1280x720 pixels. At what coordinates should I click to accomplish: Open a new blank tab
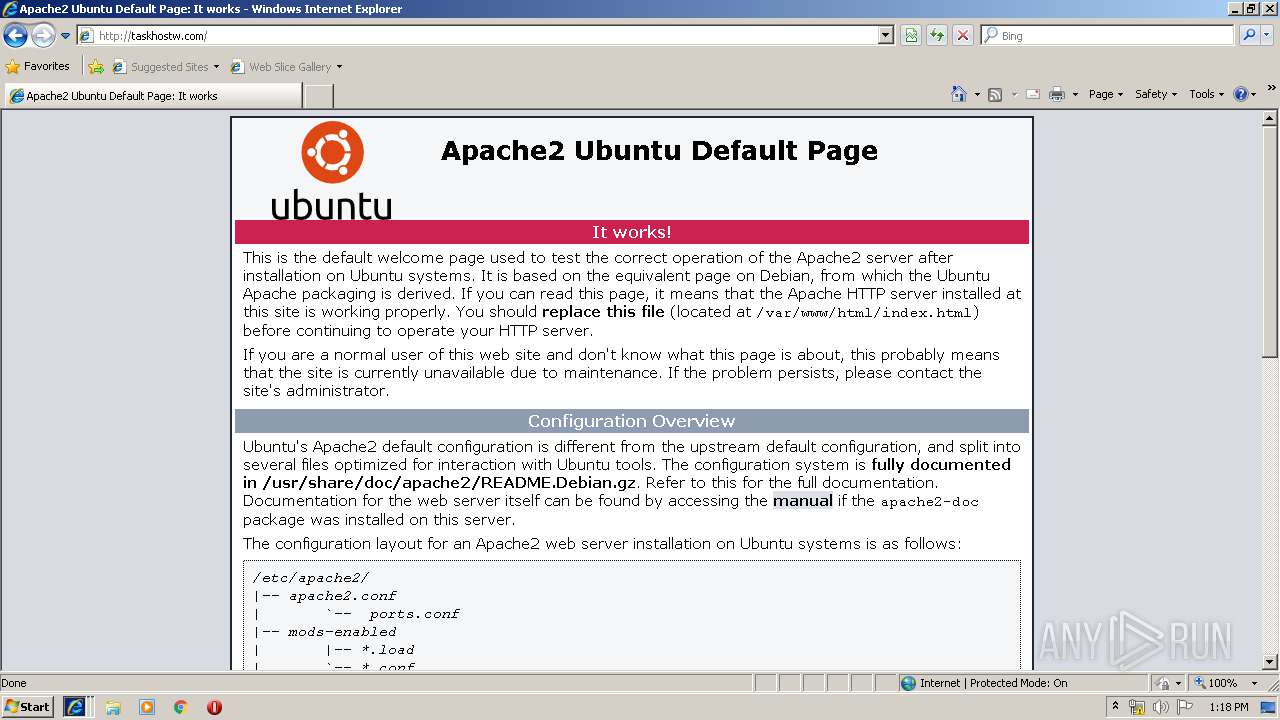[318, 96]
